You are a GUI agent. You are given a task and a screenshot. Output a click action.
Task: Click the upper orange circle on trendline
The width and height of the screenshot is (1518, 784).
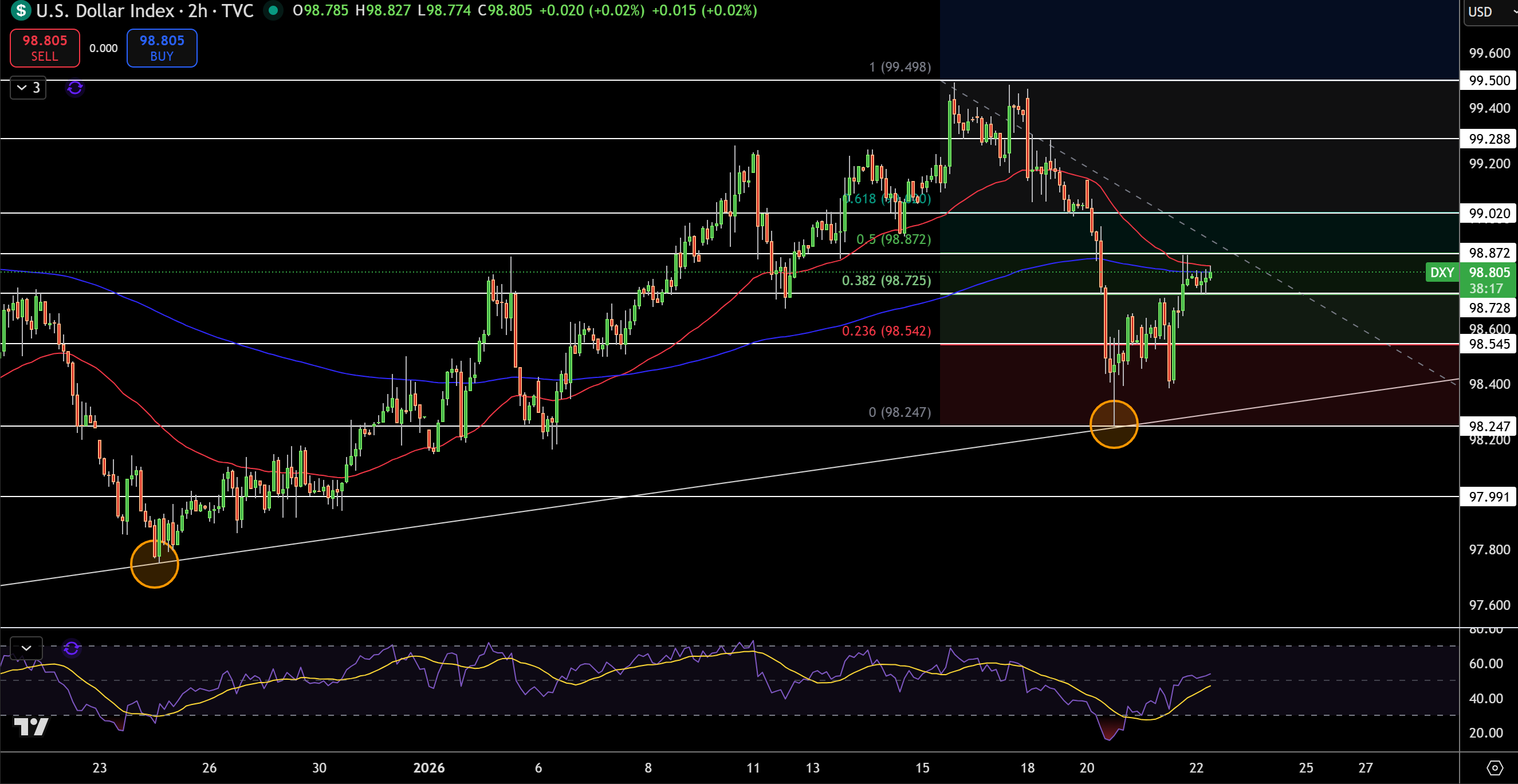tap(1114, 424)
